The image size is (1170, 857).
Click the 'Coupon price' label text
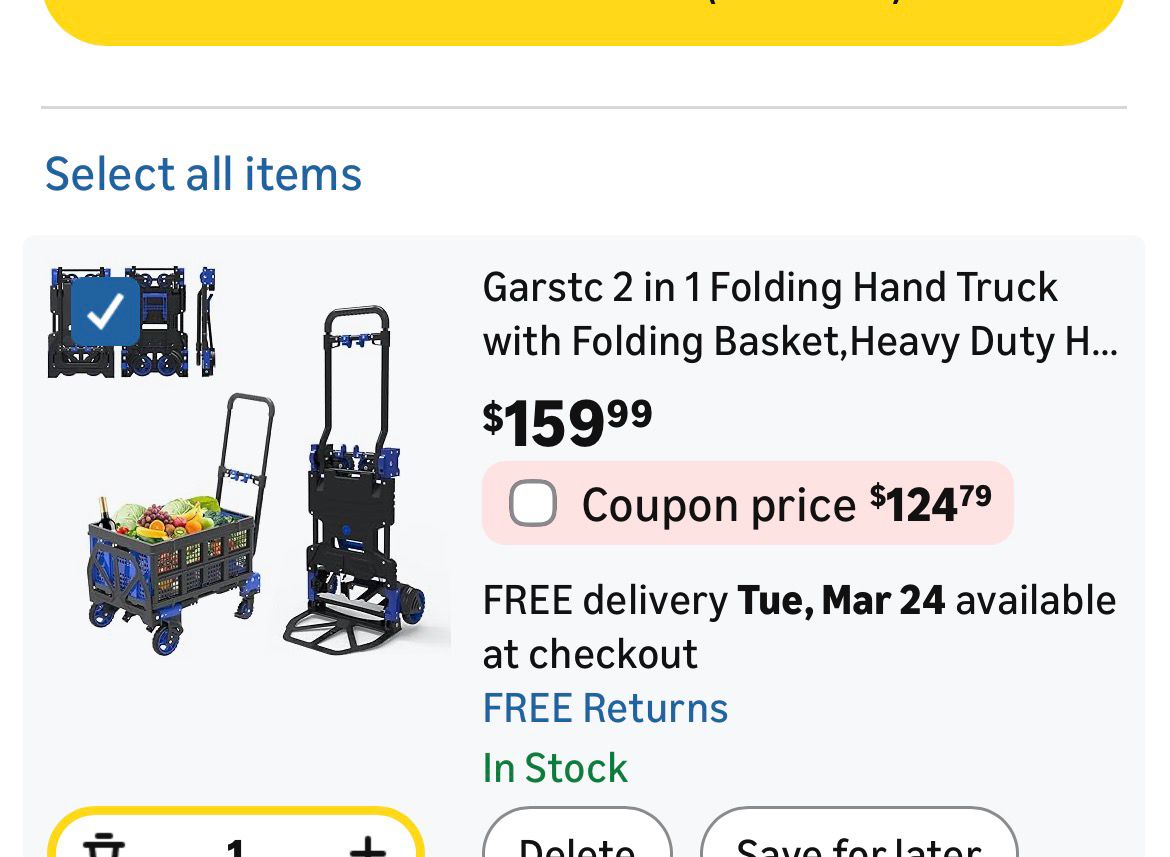point(718,505)
